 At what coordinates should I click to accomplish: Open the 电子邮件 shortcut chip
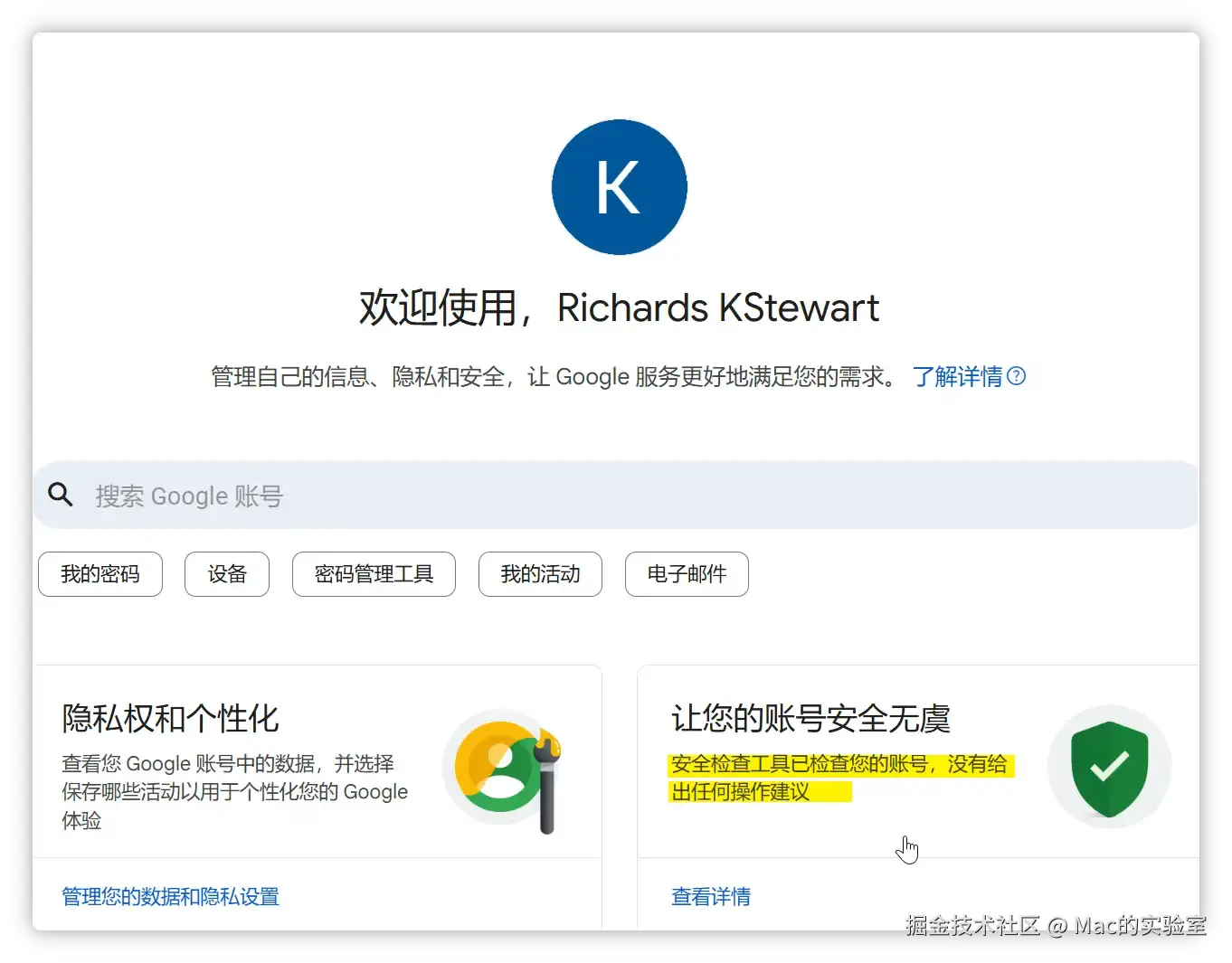coord(687,574)
